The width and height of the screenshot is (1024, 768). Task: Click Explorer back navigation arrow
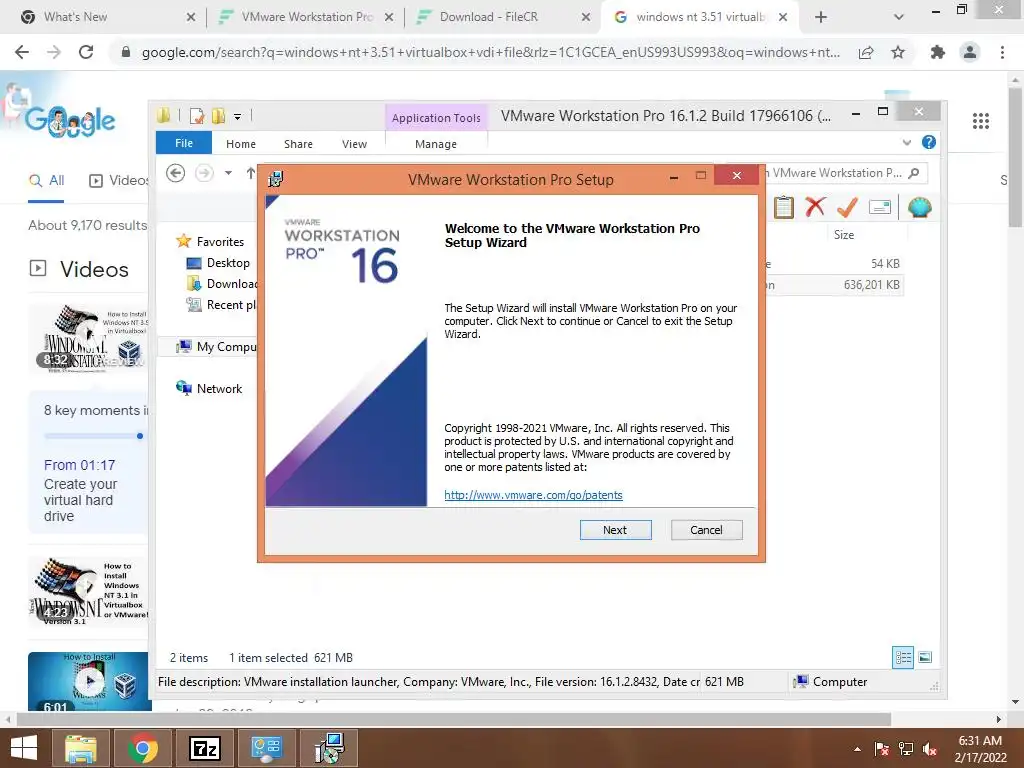coord(175,173)
